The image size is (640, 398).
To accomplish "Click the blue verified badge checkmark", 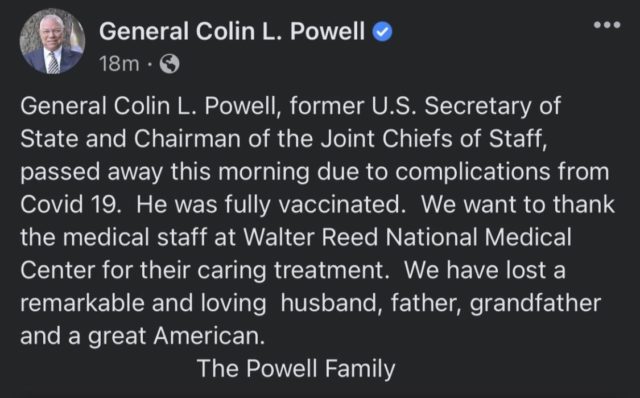I will click(x=382, y=32).
